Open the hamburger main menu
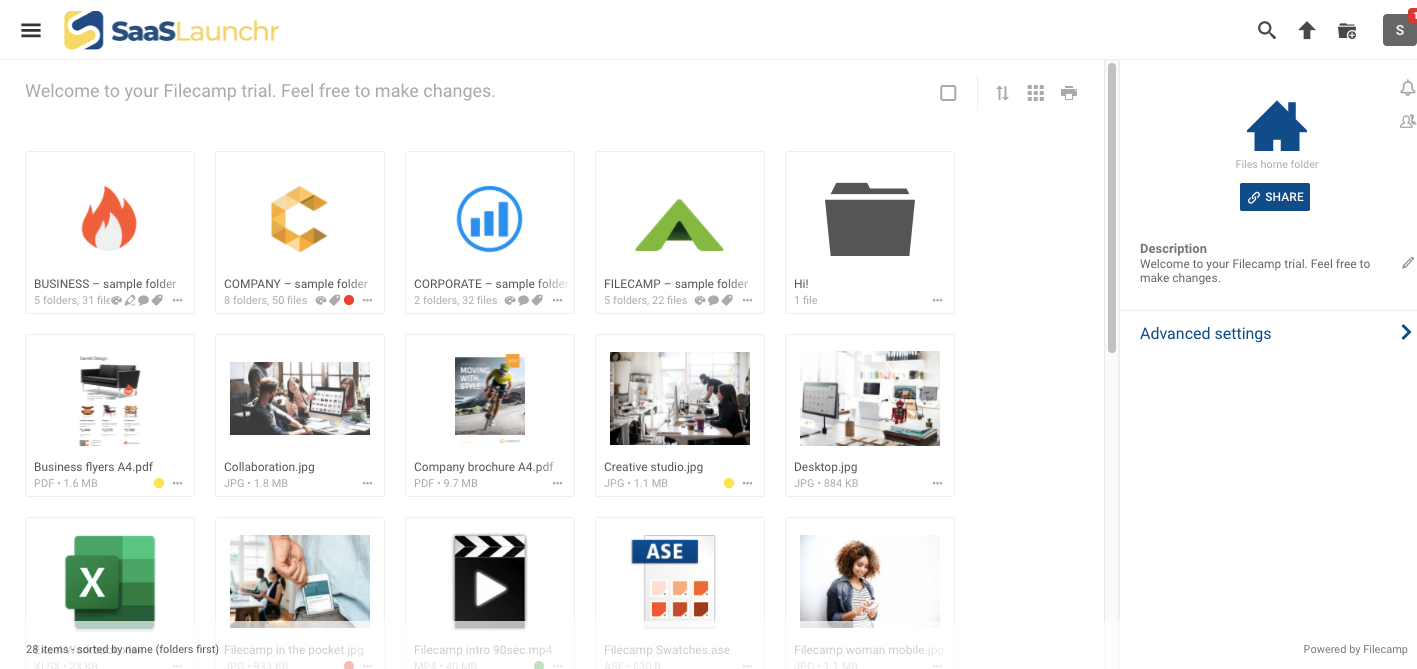 [x=31, y=30]
